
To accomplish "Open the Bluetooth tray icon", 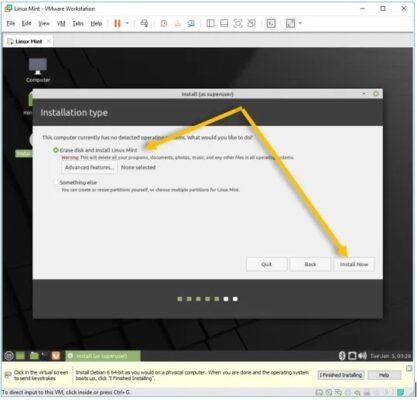I will (x=342, y=356).
